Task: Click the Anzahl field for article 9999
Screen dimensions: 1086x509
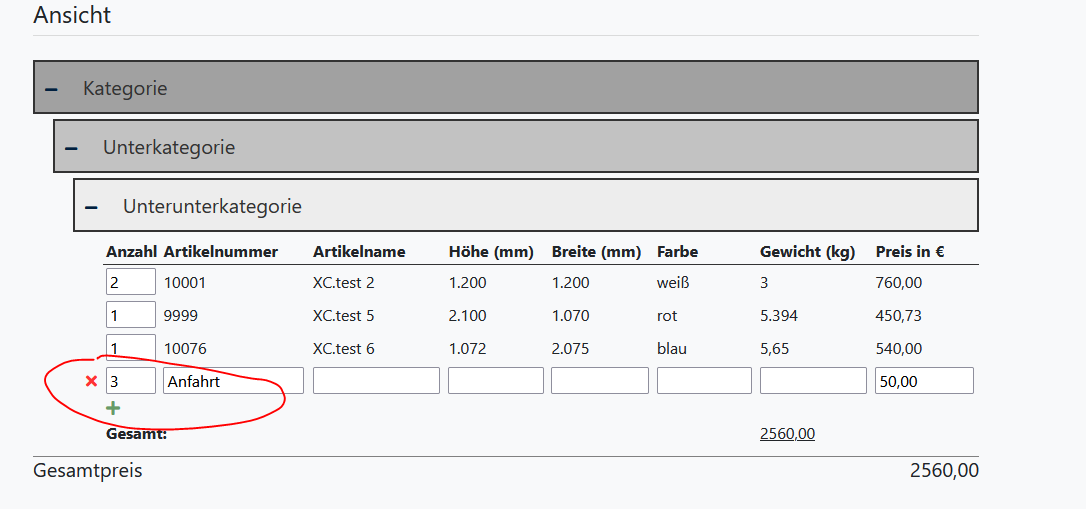Action: point(131,315)
